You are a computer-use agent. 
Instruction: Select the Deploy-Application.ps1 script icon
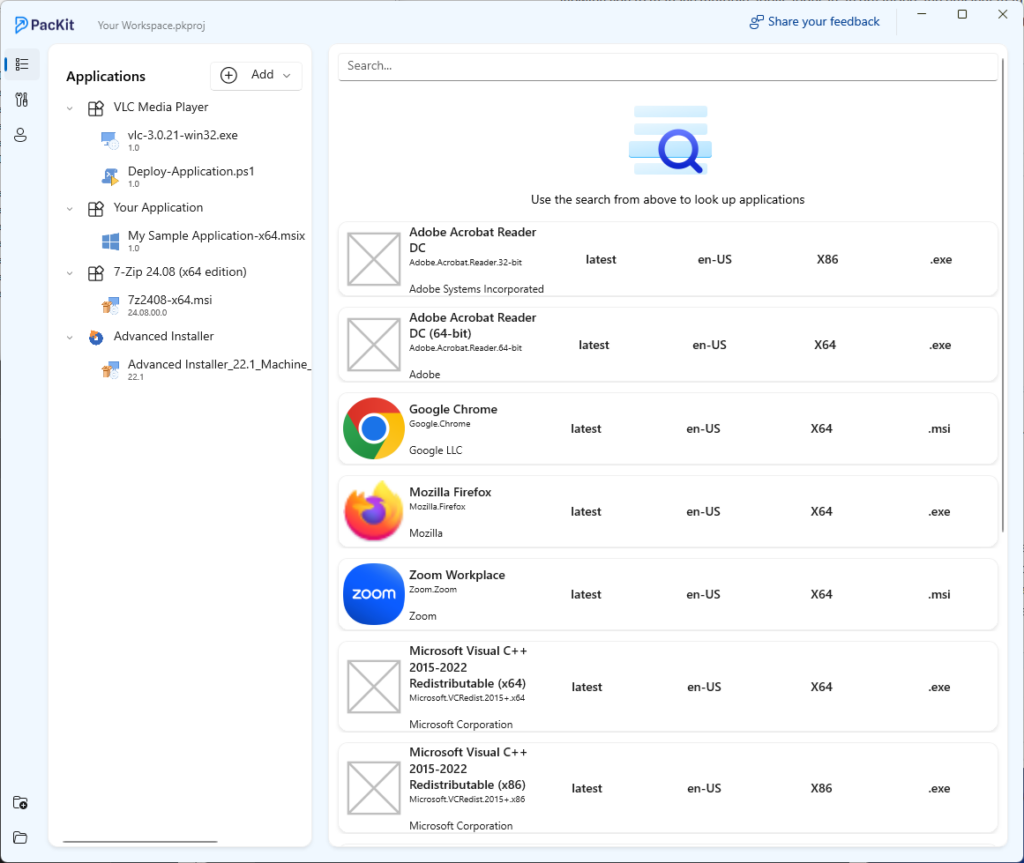point(109,175)
